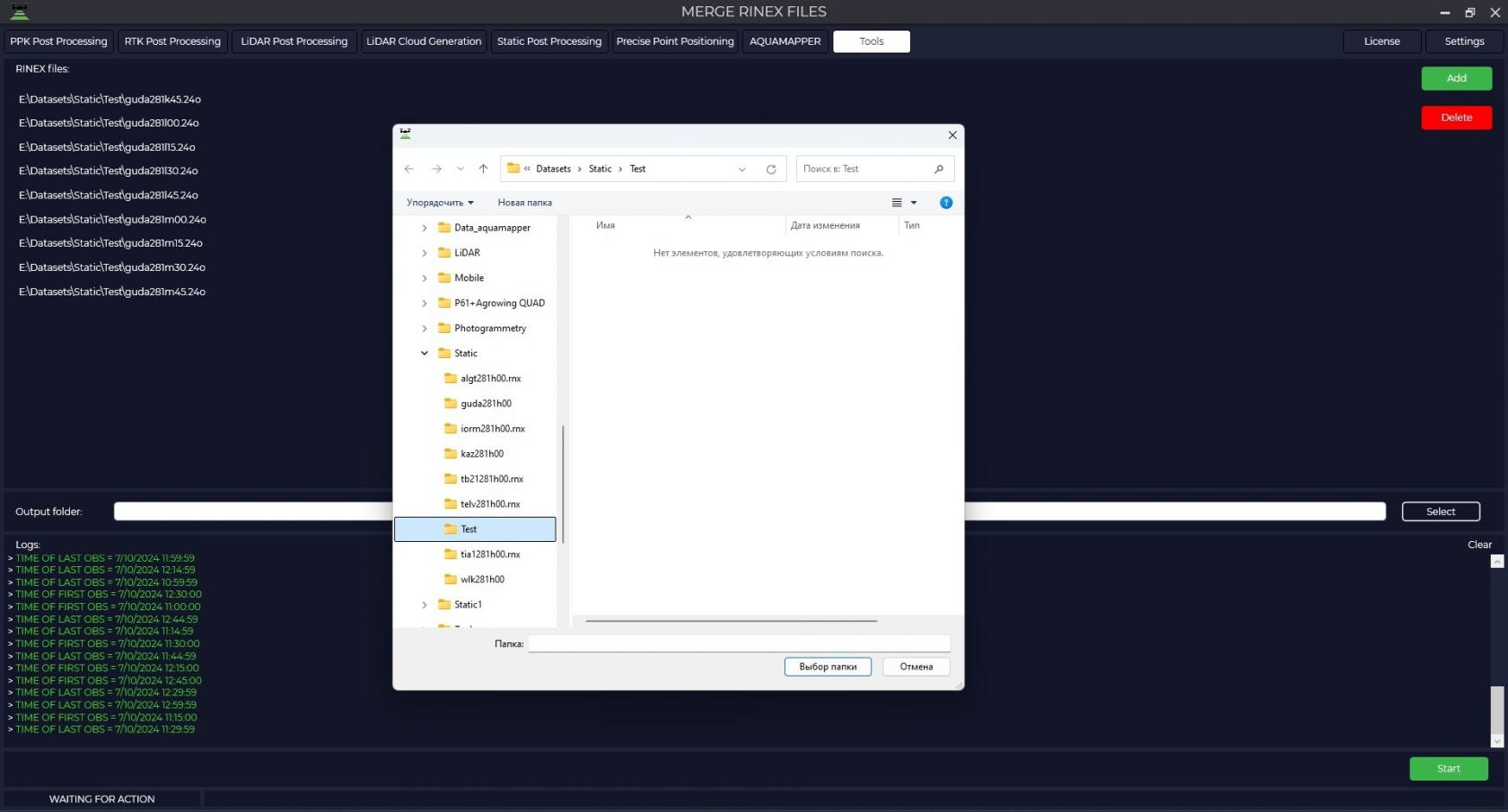Select wlk281h00 folder
This screenshot has width=1508, height=812.
[474, 580]
